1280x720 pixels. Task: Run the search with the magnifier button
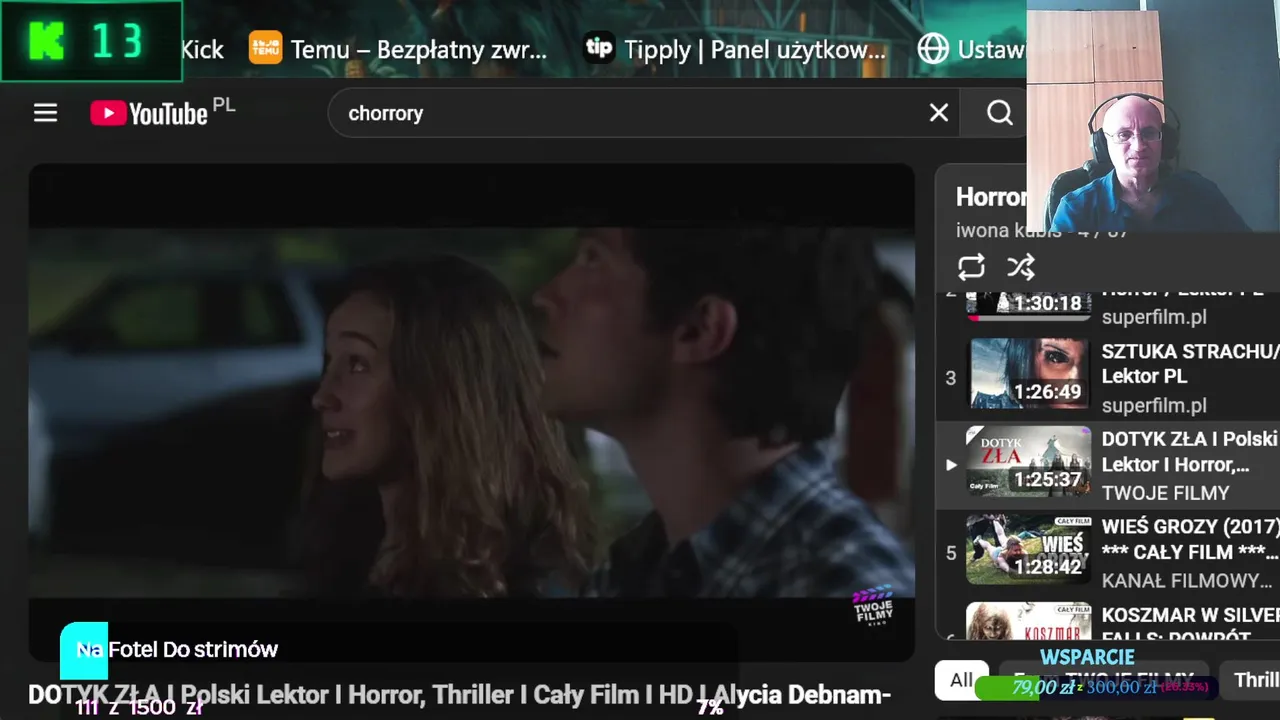(999, 113)
